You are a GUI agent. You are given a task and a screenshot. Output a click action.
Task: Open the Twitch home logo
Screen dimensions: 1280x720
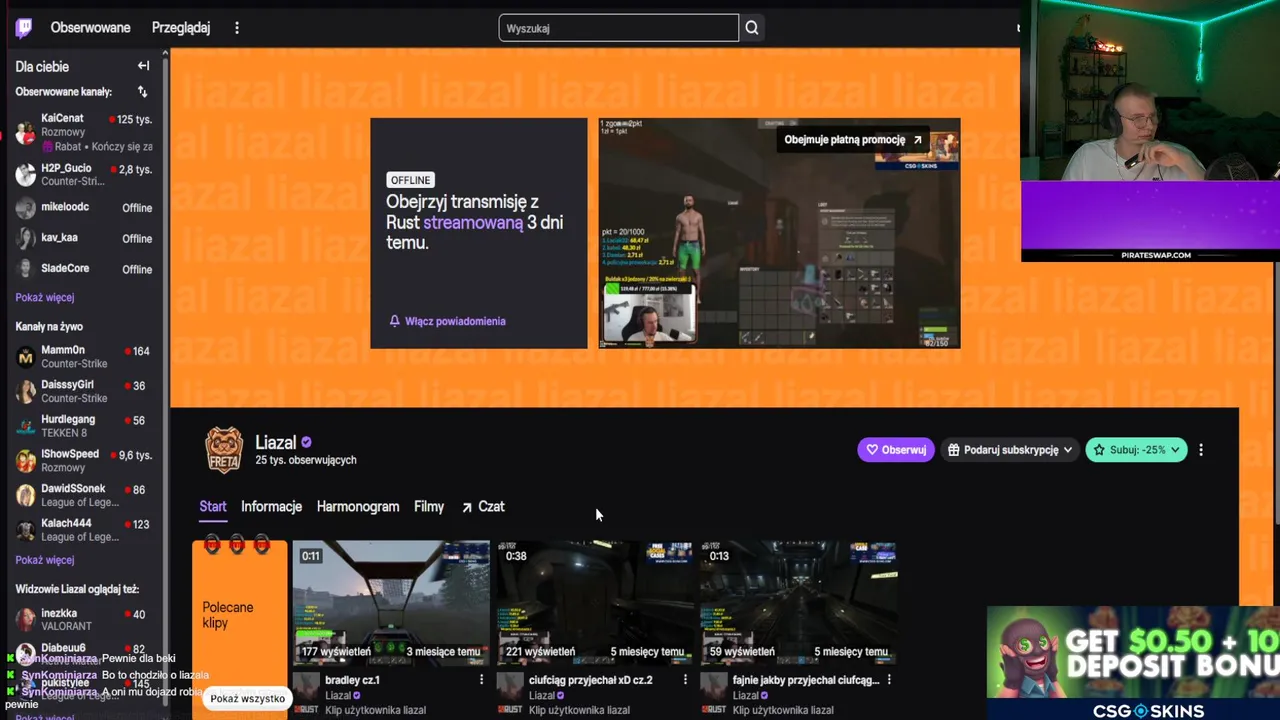click(24, 28)
